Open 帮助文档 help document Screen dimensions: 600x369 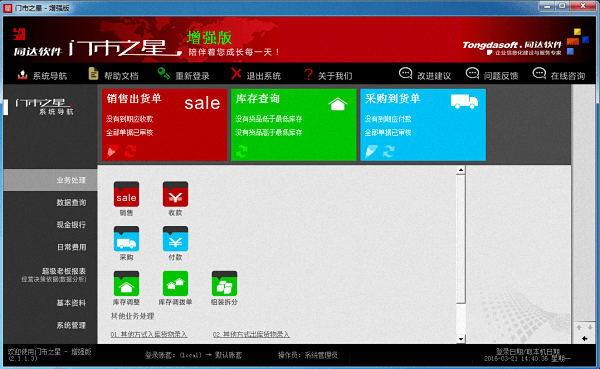(x=113, y=74)
